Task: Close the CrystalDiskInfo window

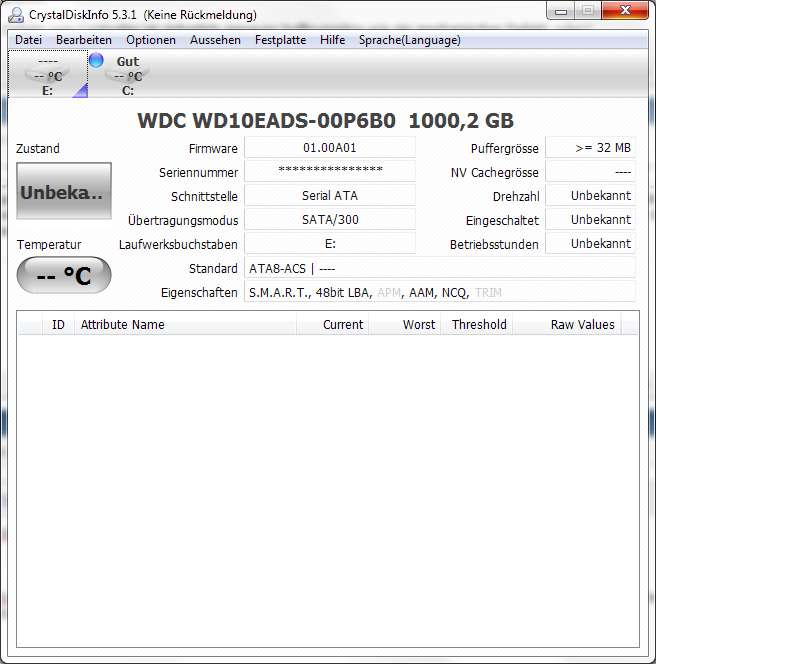Action: pyautogui.click(x=625, y=11)
